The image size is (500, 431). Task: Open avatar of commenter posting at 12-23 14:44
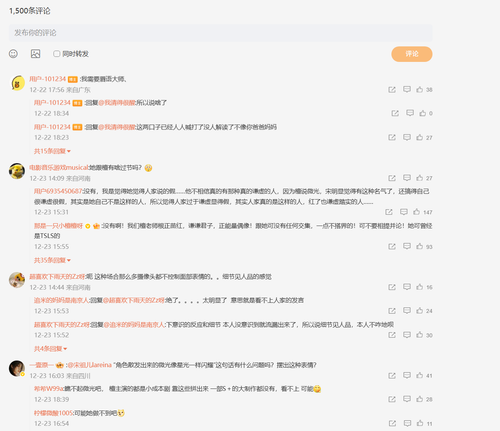[17, 280]
